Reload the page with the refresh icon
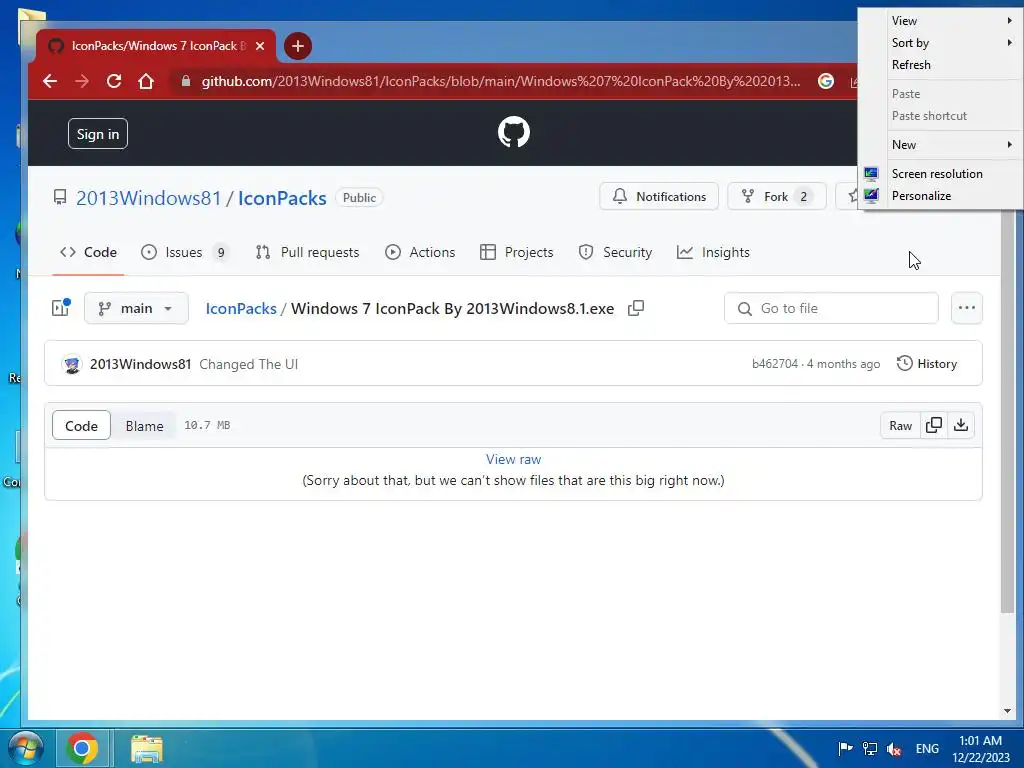1024x768 pixels. point(114,81)
